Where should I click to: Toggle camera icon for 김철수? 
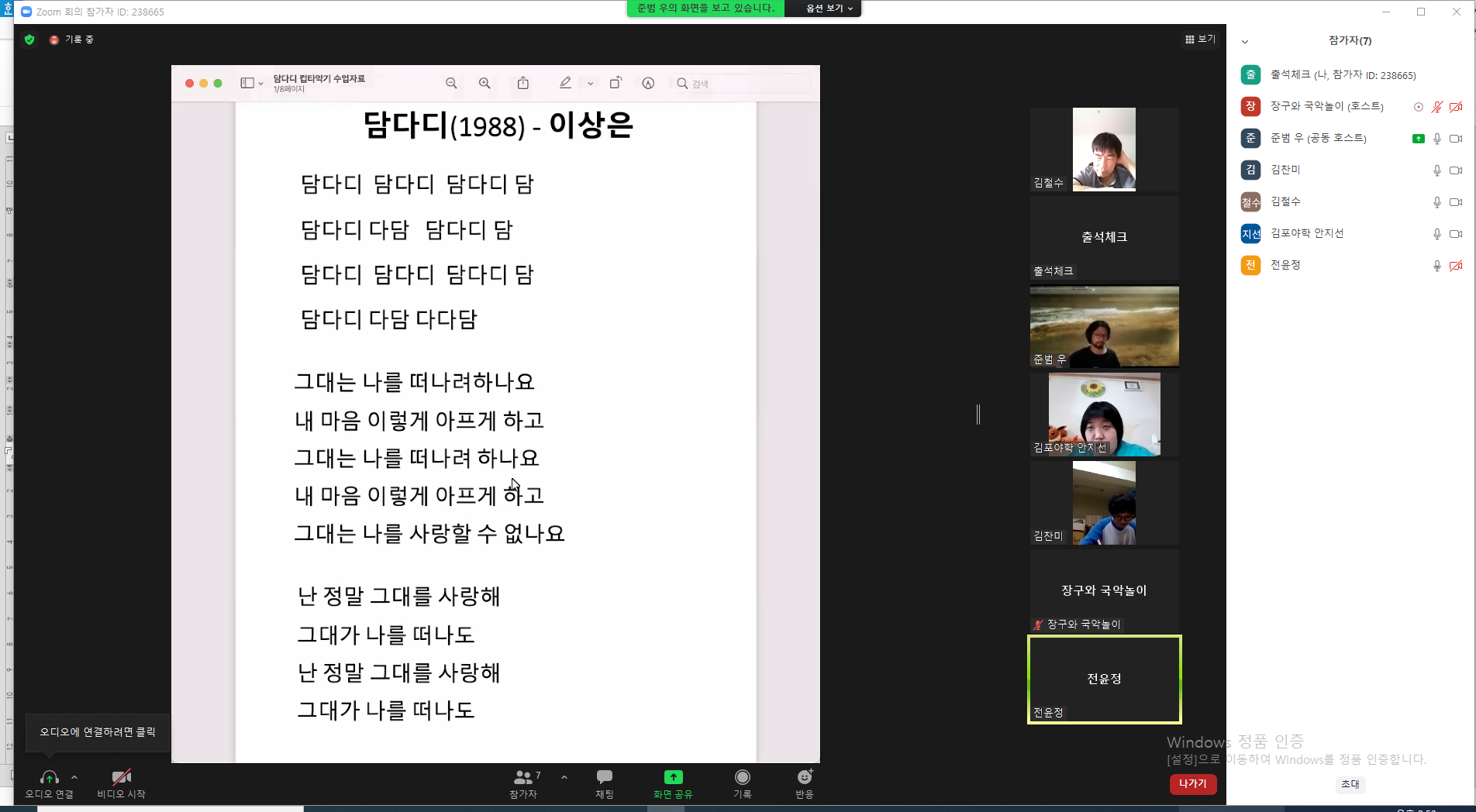click(x=1456, y=202)
